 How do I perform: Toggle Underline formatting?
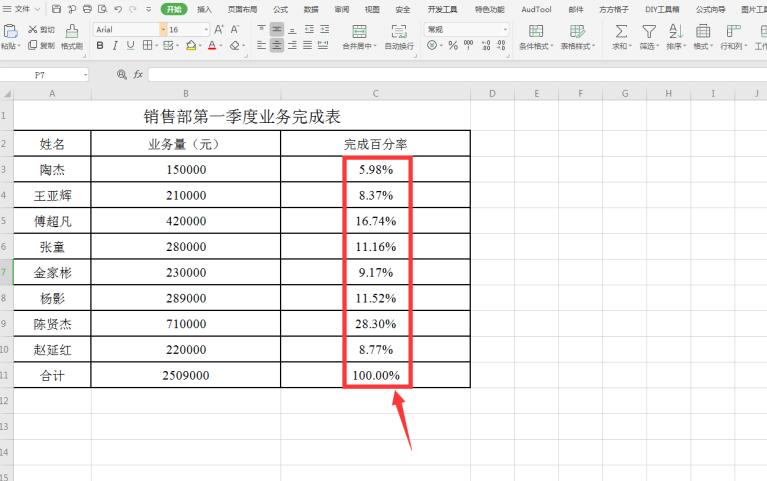point(130,46)
